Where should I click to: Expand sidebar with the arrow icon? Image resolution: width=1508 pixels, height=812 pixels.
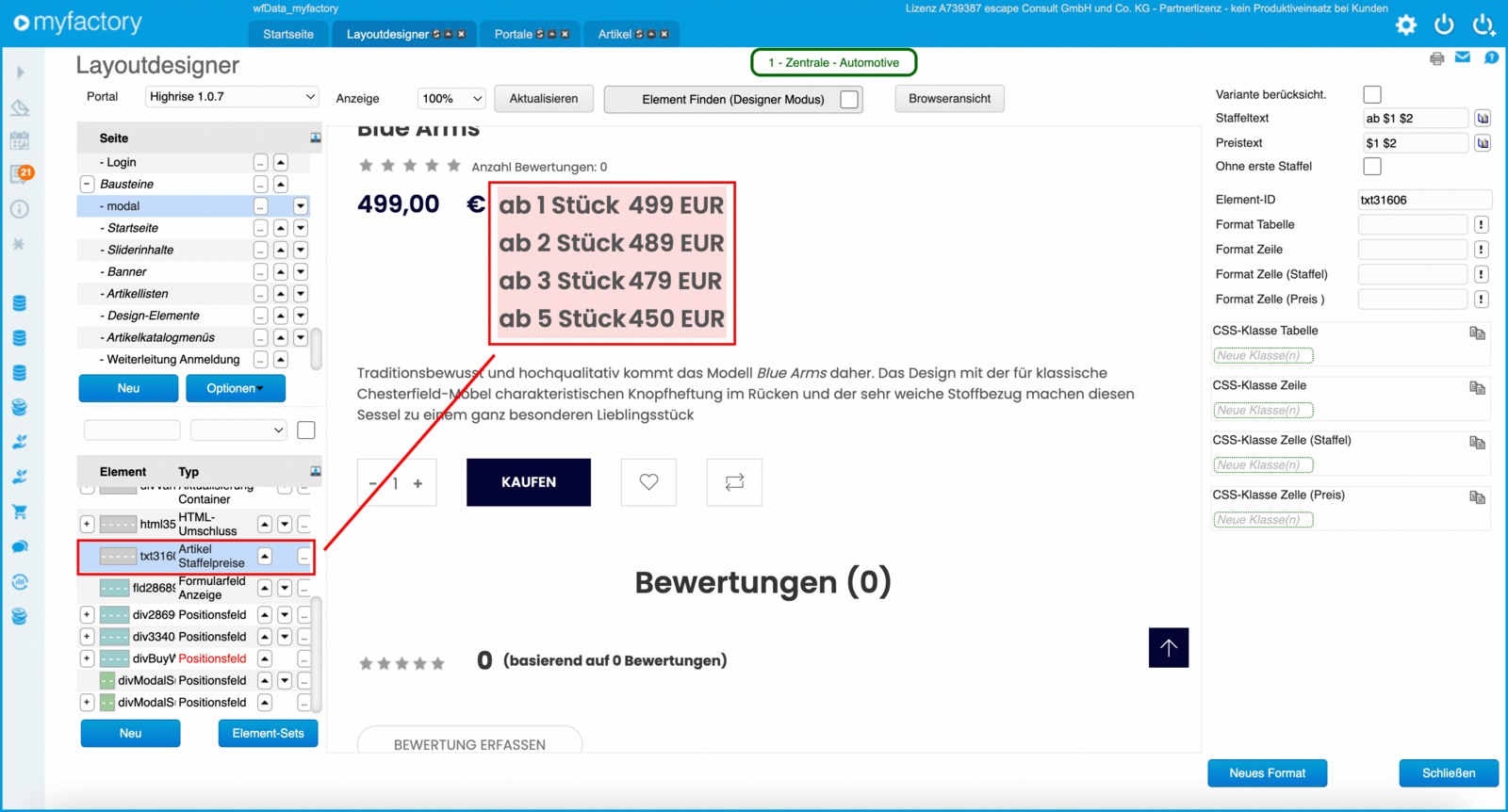point(20,72)
